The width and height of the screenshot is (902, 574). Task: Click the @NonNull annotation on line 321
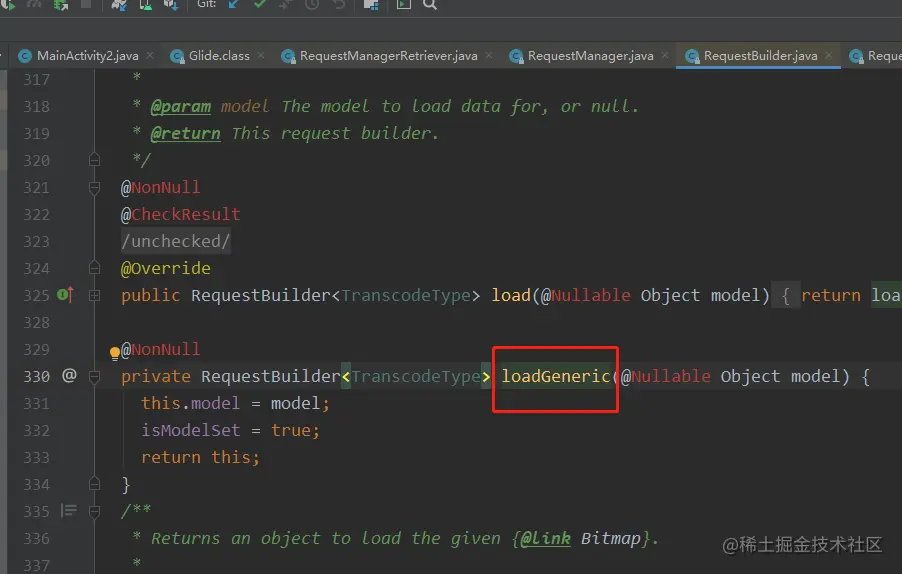[160, 187]
